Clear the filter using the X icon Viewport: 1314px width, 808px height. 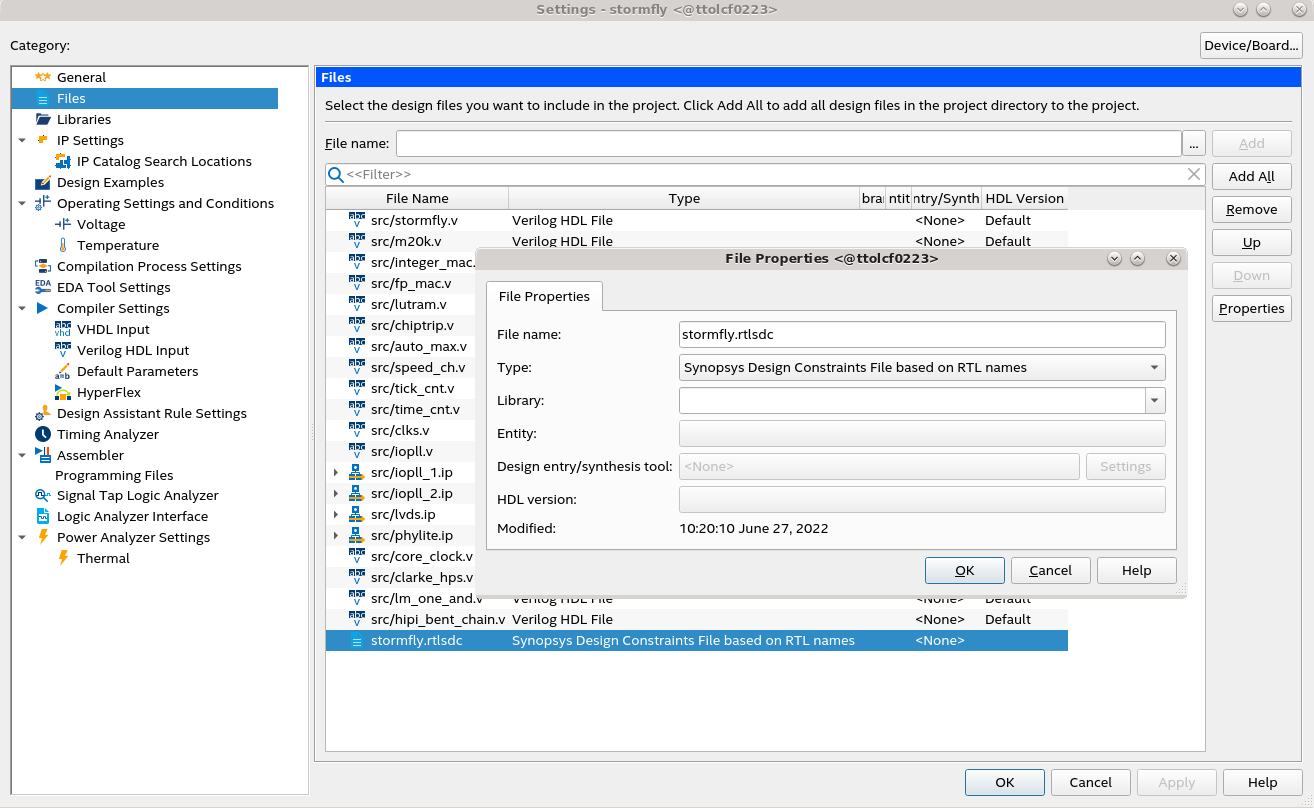[x=1193, y=174]
